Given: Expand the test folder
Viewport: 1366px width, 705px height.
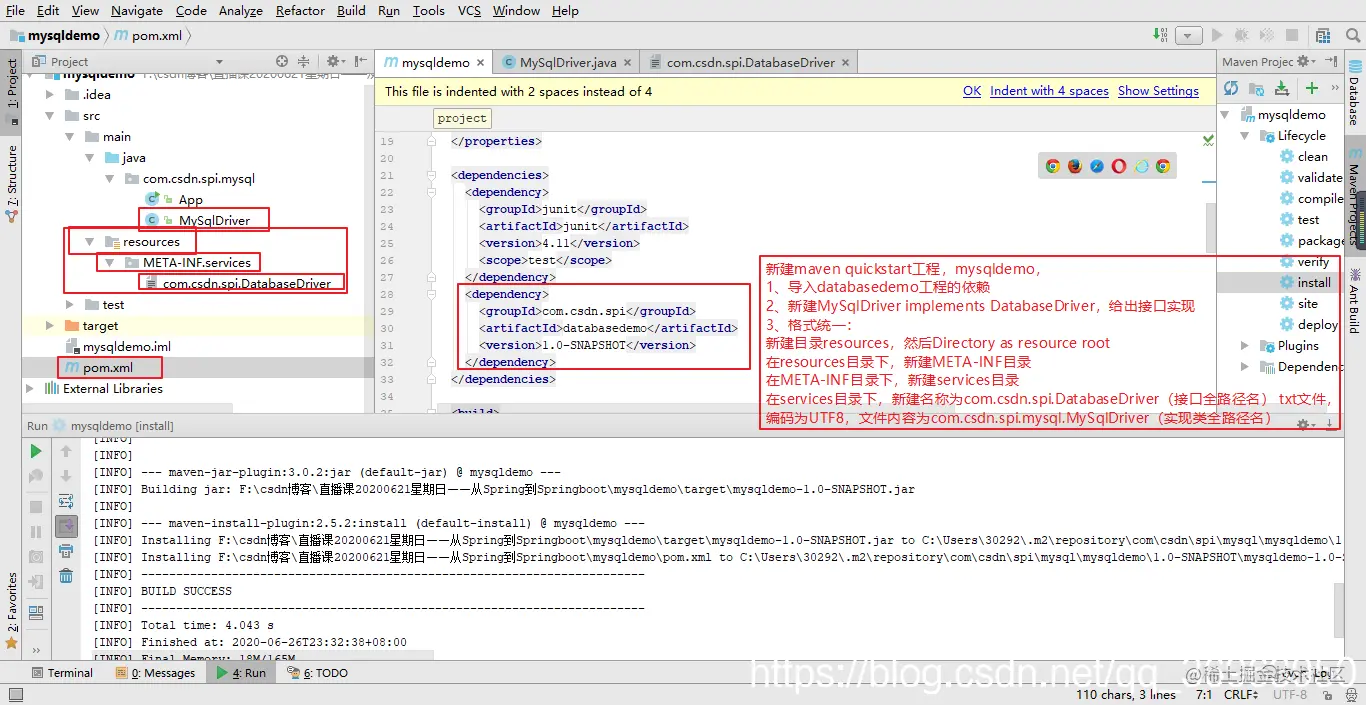Looking at the screenshot, I should 70,305.
